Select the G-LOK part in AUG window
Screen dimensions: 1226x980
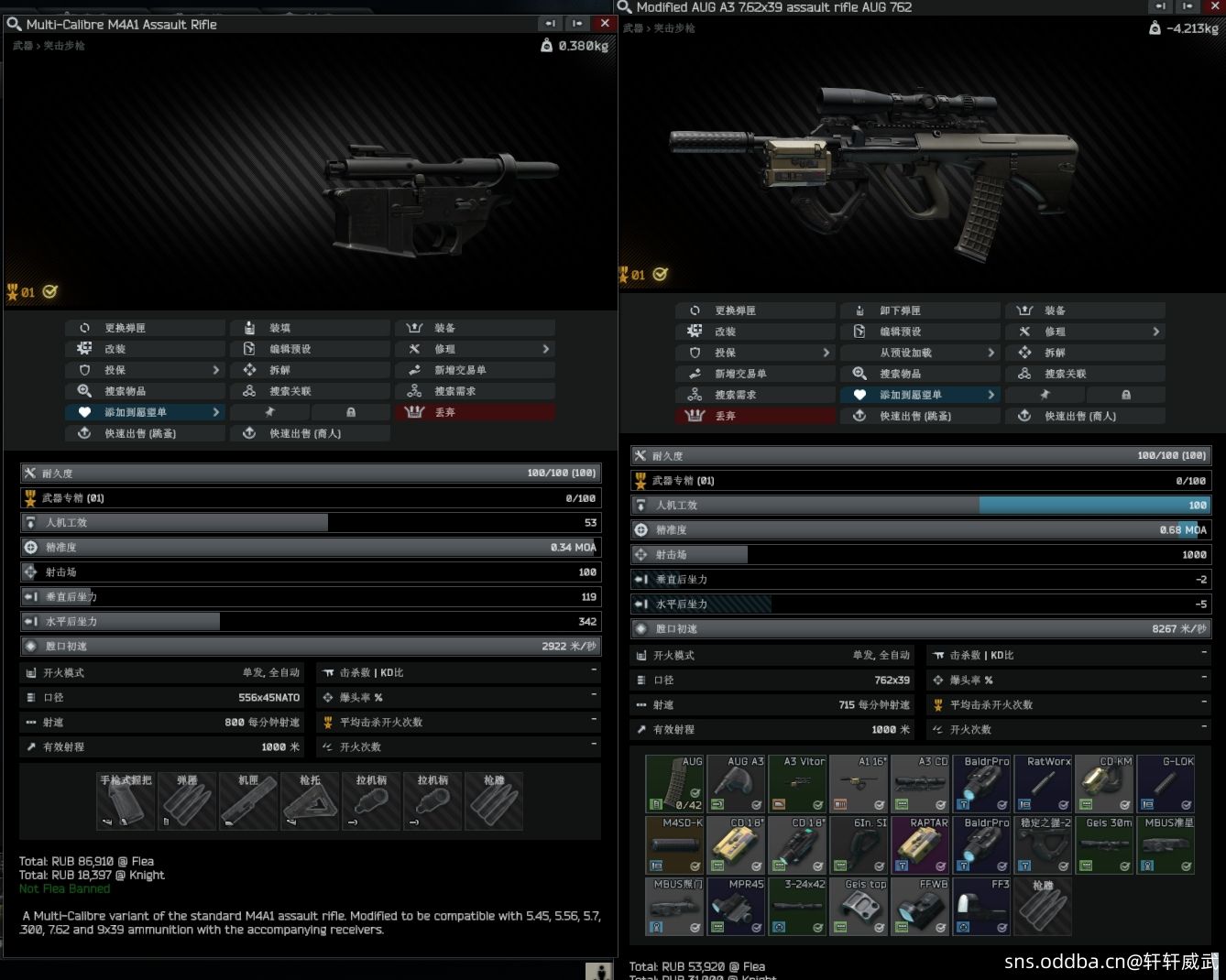[x=1166, y=783]
